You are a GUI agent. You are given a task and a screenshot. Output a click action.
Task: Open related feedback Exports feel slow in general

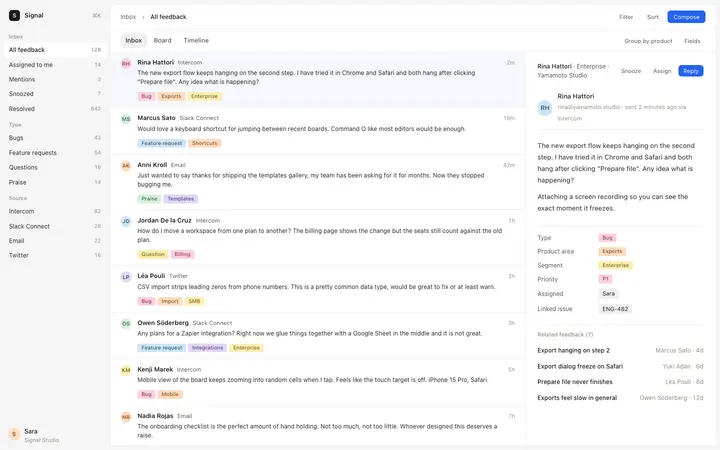620,398
